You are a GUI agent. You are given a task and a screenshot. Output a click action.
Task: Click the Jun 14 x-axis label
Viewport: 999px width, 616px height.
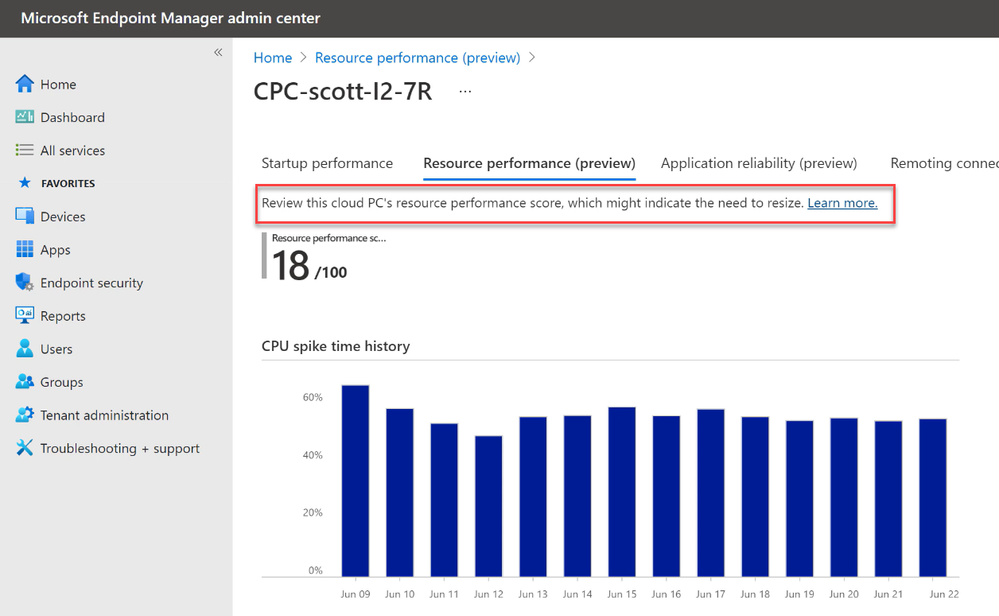[577, 594]
